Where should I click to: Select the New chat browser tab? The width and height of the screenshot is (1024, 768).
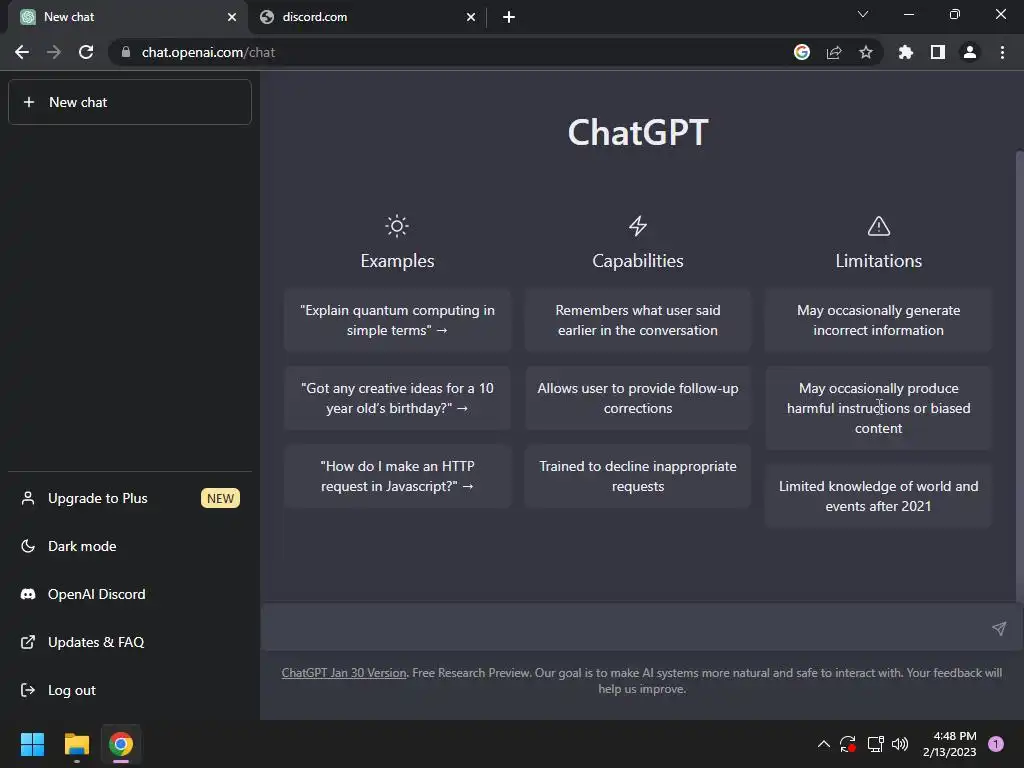[x=128, y=17]
